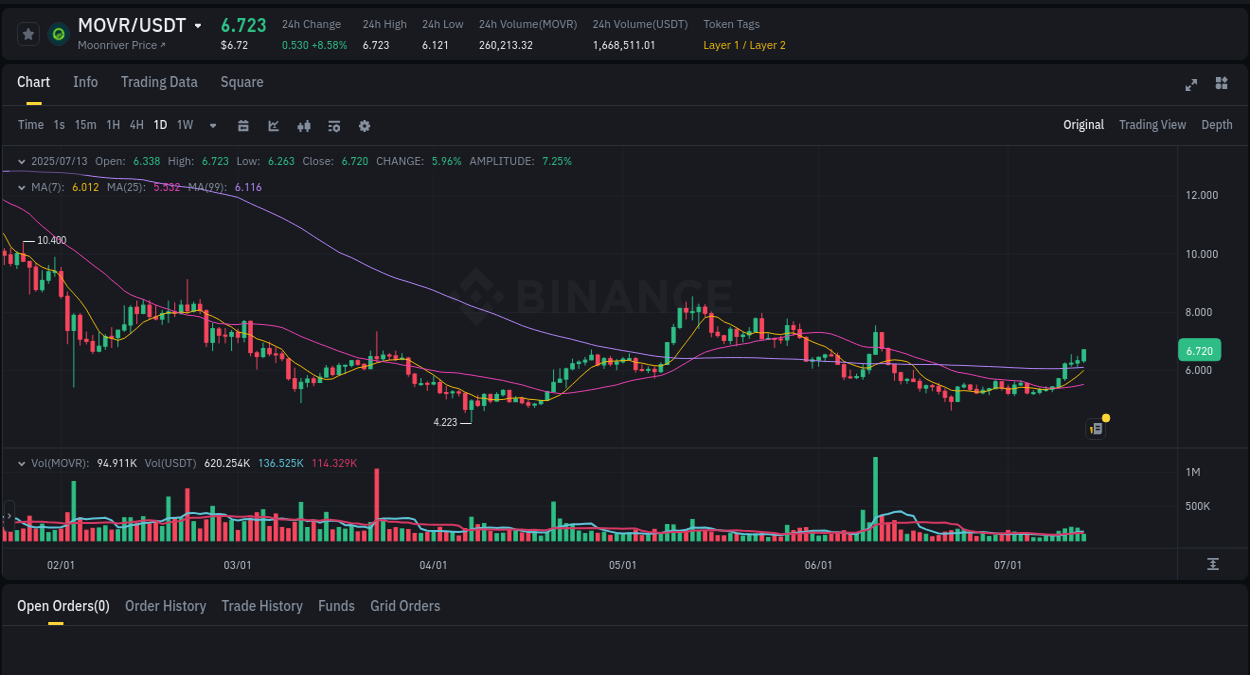Image resolution: width=1250 pixels, height=675 pixels.
Task: Click the yellow MA(7) value label
Action: pyautogui.click(x=86, y=187)
